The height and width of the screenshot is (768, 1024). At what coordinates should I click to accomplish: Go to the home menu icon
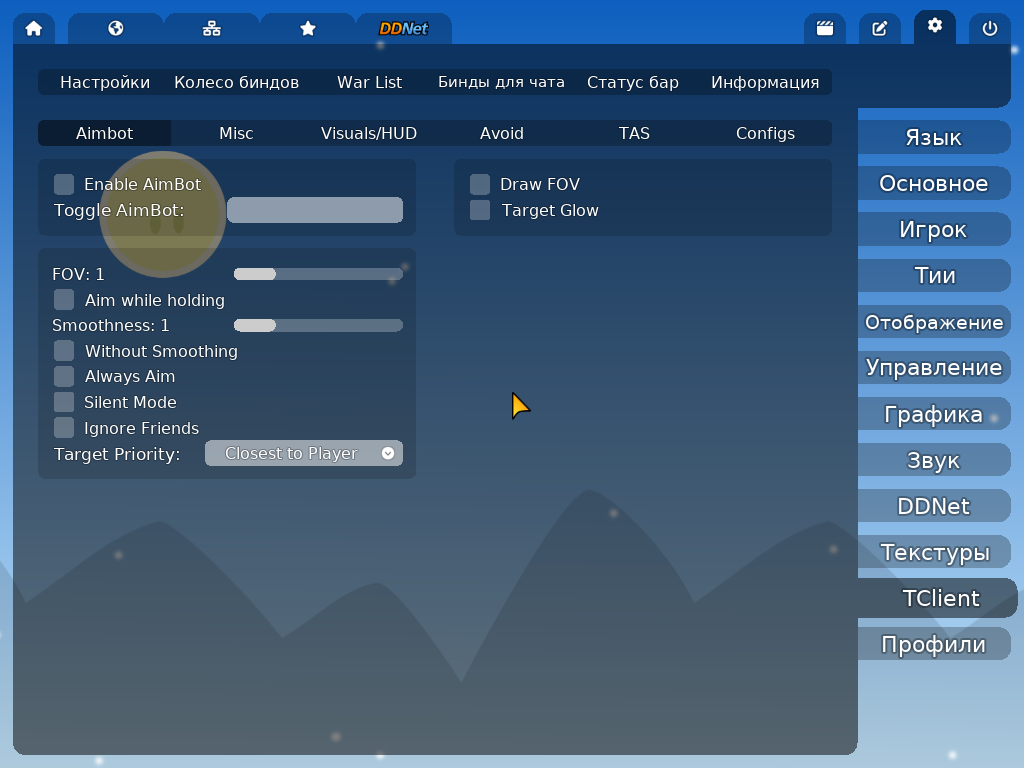[34, 29]
